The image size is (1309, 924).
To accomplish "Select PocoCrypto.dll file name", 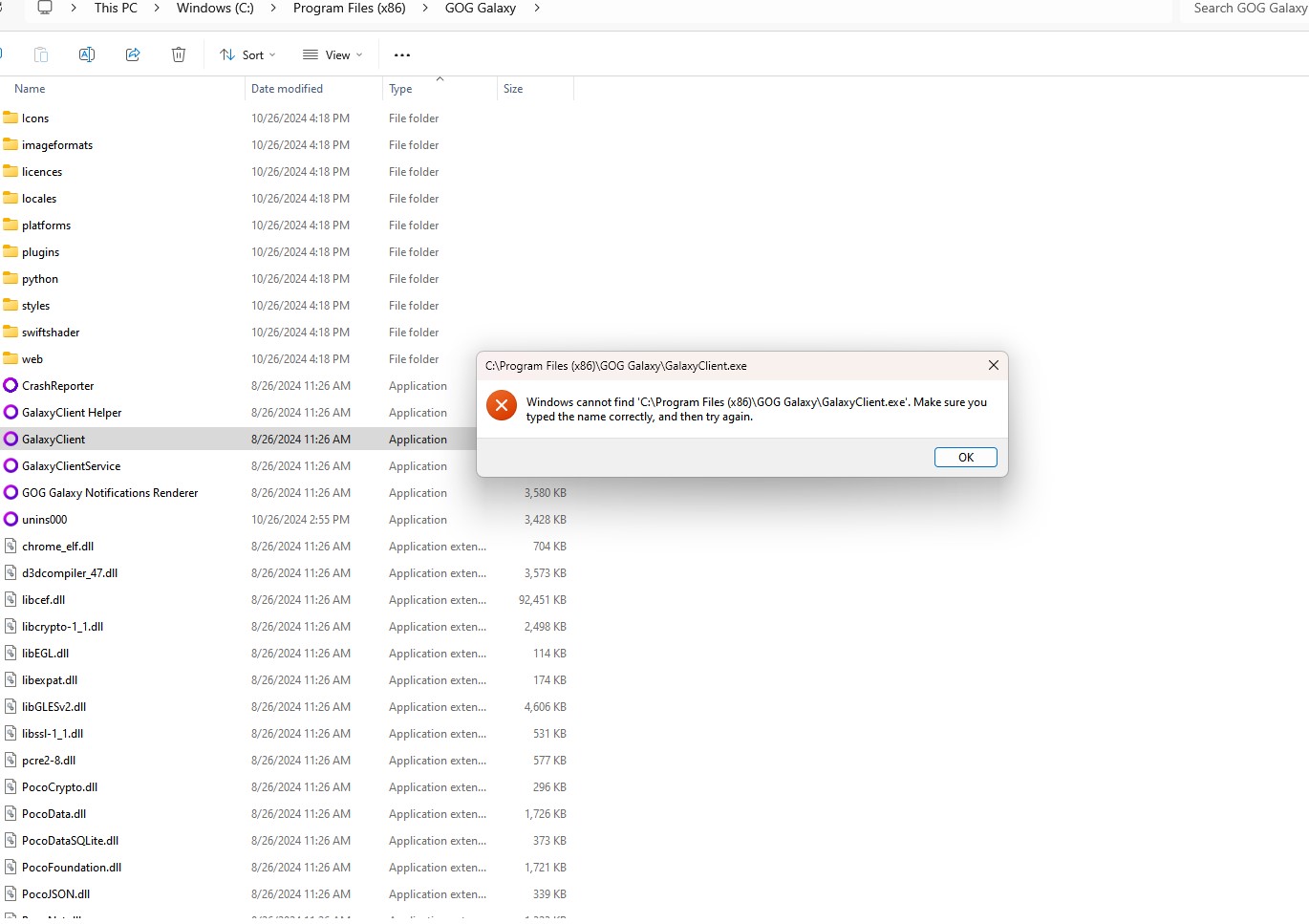I will pyautogui.click(x=59, y=787).
